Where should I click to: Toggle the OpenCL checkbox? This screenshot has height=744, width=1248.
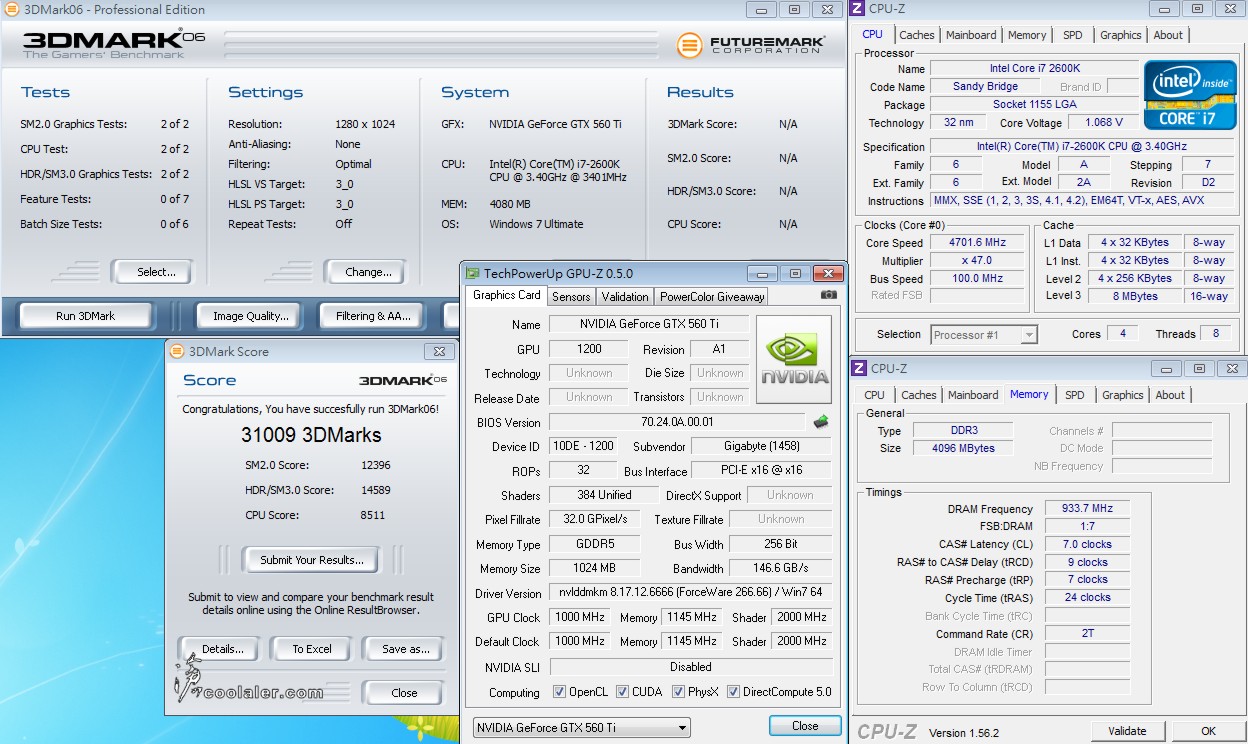pyautogui.click(x=560, y=692)
